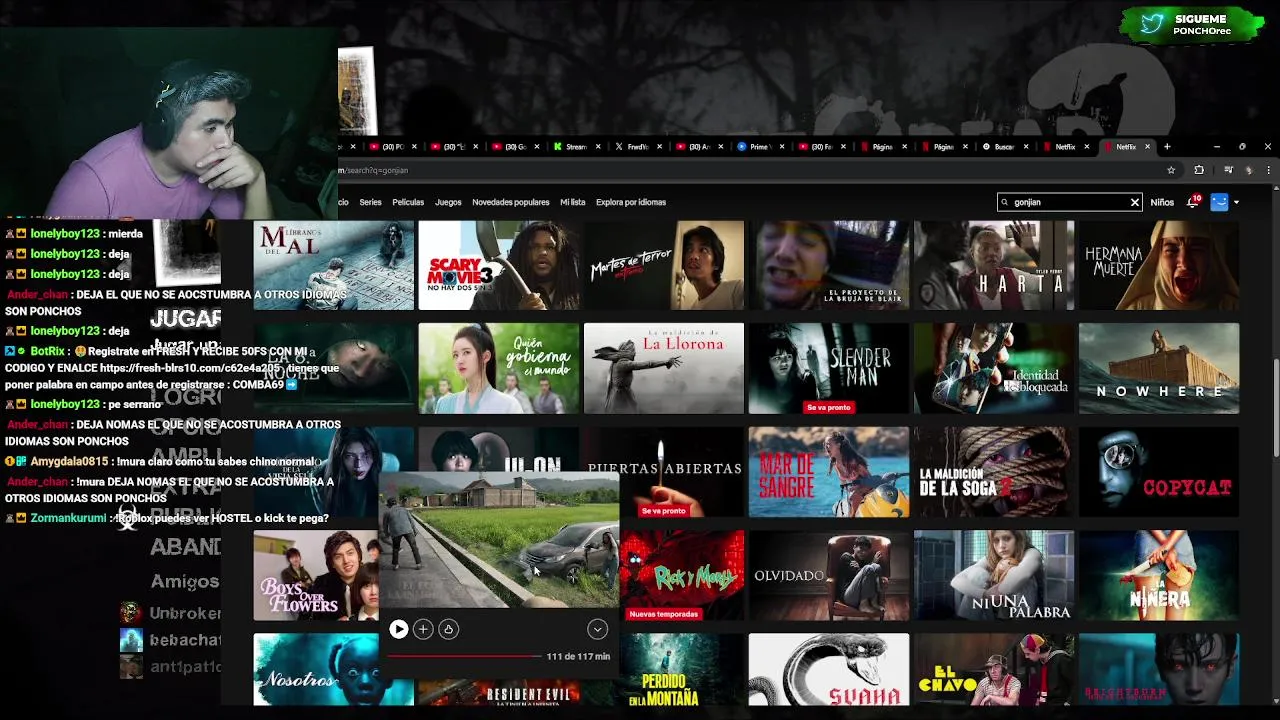Open Identidad desbloqueada thumbnail
This screenshot has width=1280, height=720.
click(x=994, y=368)
